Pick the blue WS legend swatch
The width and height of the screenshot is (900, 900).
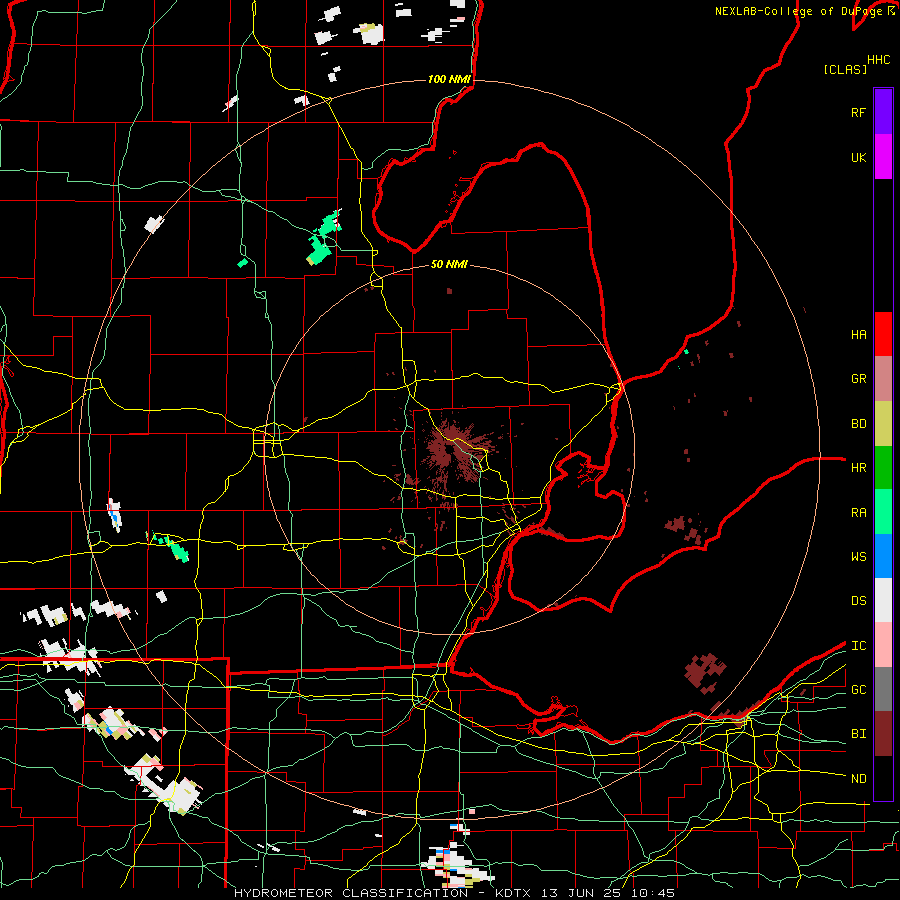[x=883, y=556]
